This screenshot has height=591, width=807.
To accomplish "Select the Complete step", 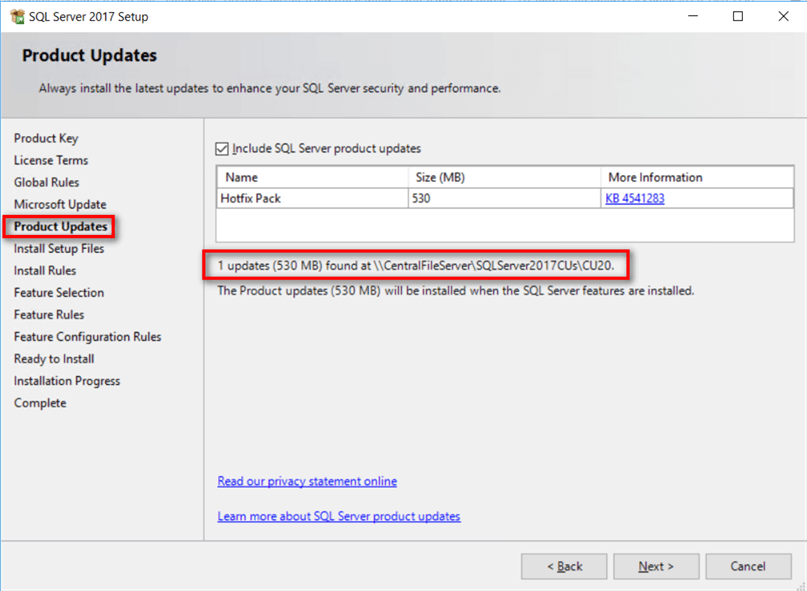I will point(40,403).
